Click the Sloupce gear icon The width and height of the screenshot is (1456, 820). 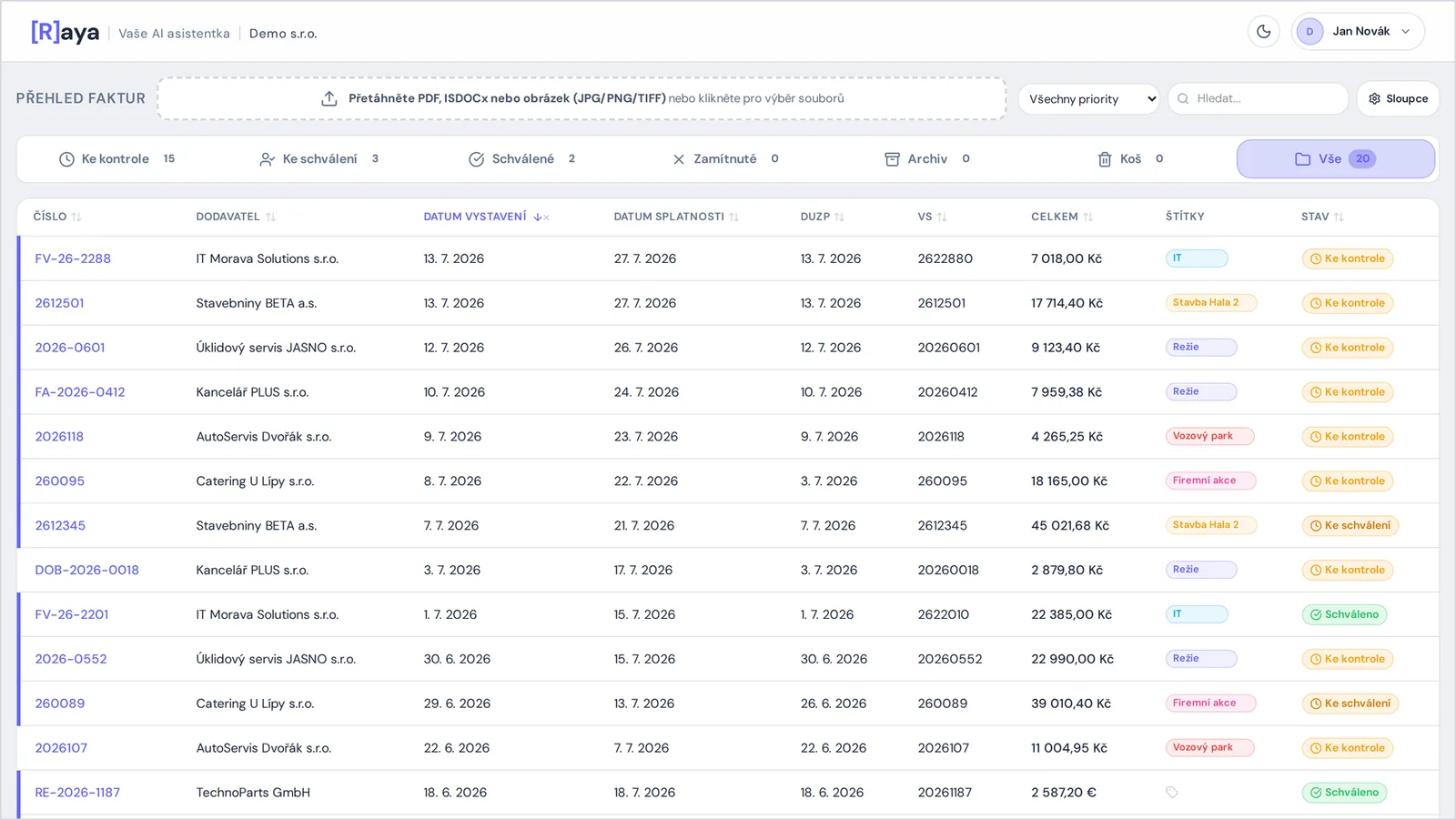(x=1374, y=98)
